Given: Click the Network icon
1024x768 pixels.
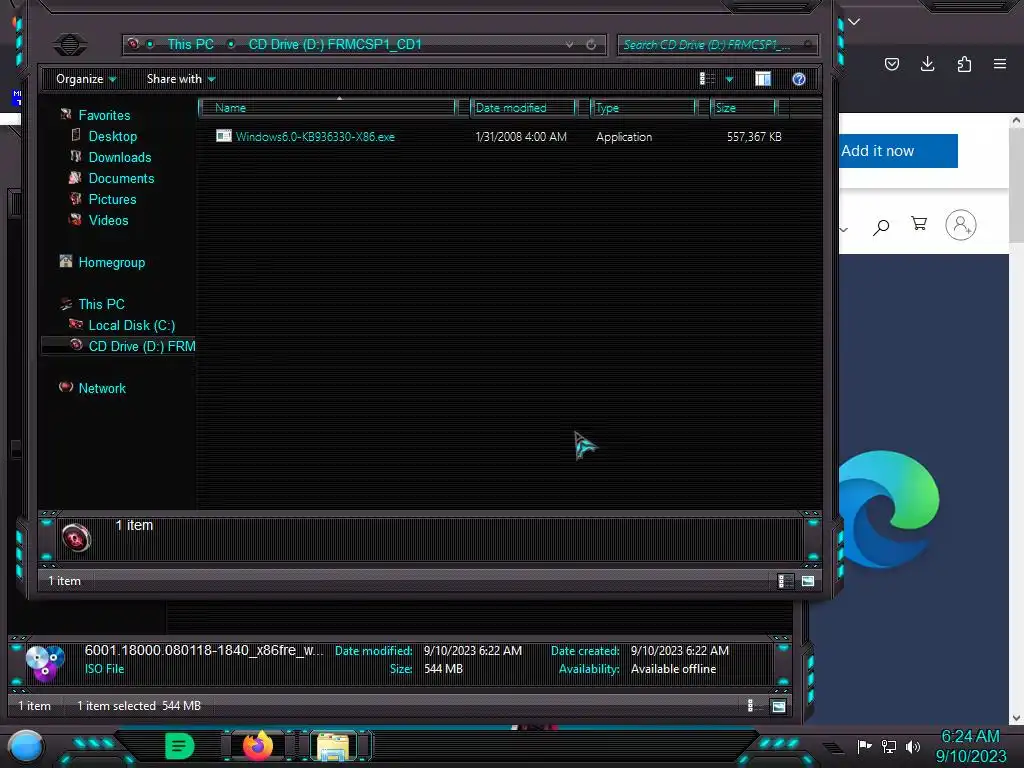Looking at the screenshot, I should point(66,387).
